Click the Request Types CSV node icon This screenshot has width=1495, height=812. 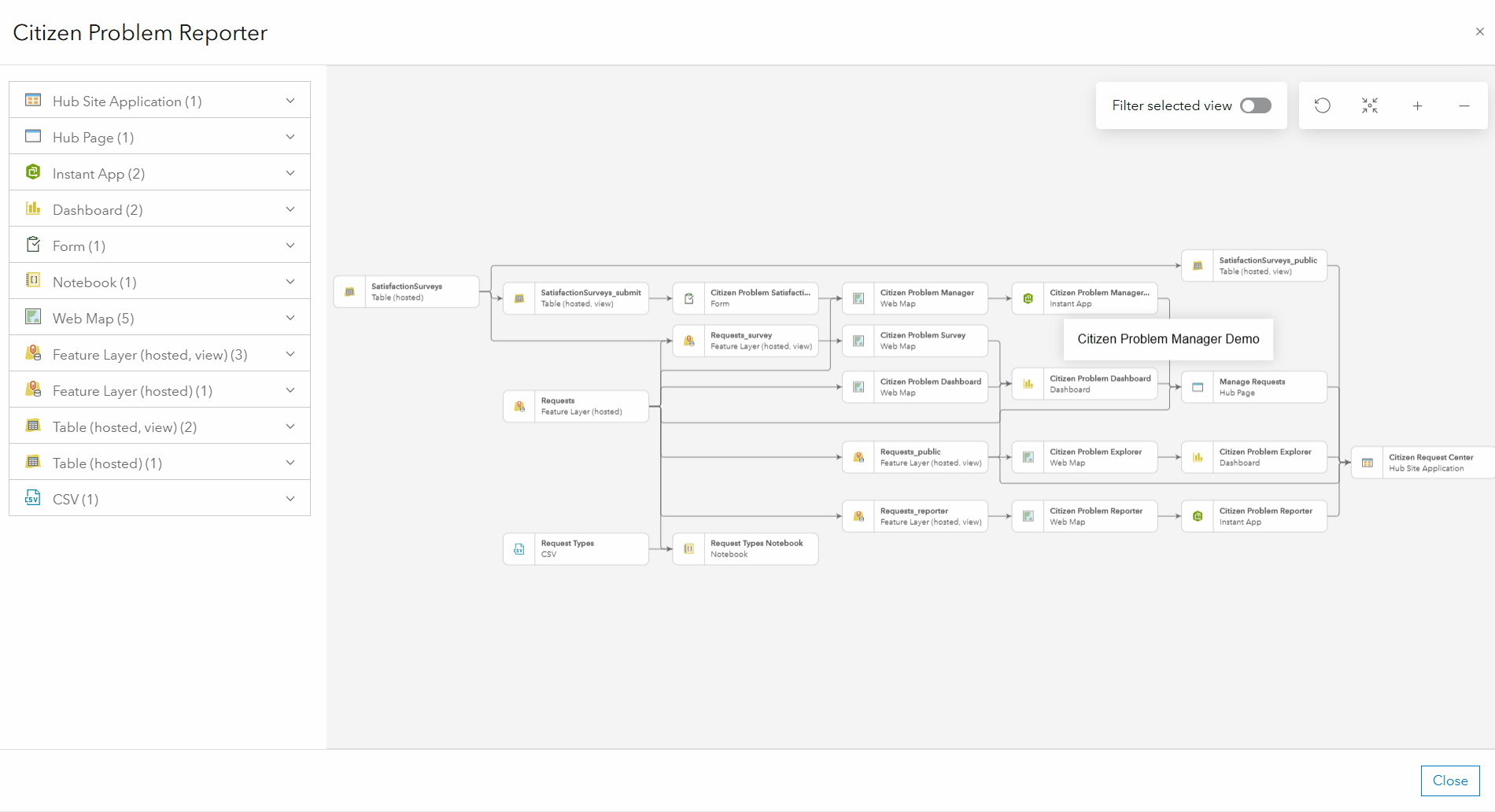(519, 549)
